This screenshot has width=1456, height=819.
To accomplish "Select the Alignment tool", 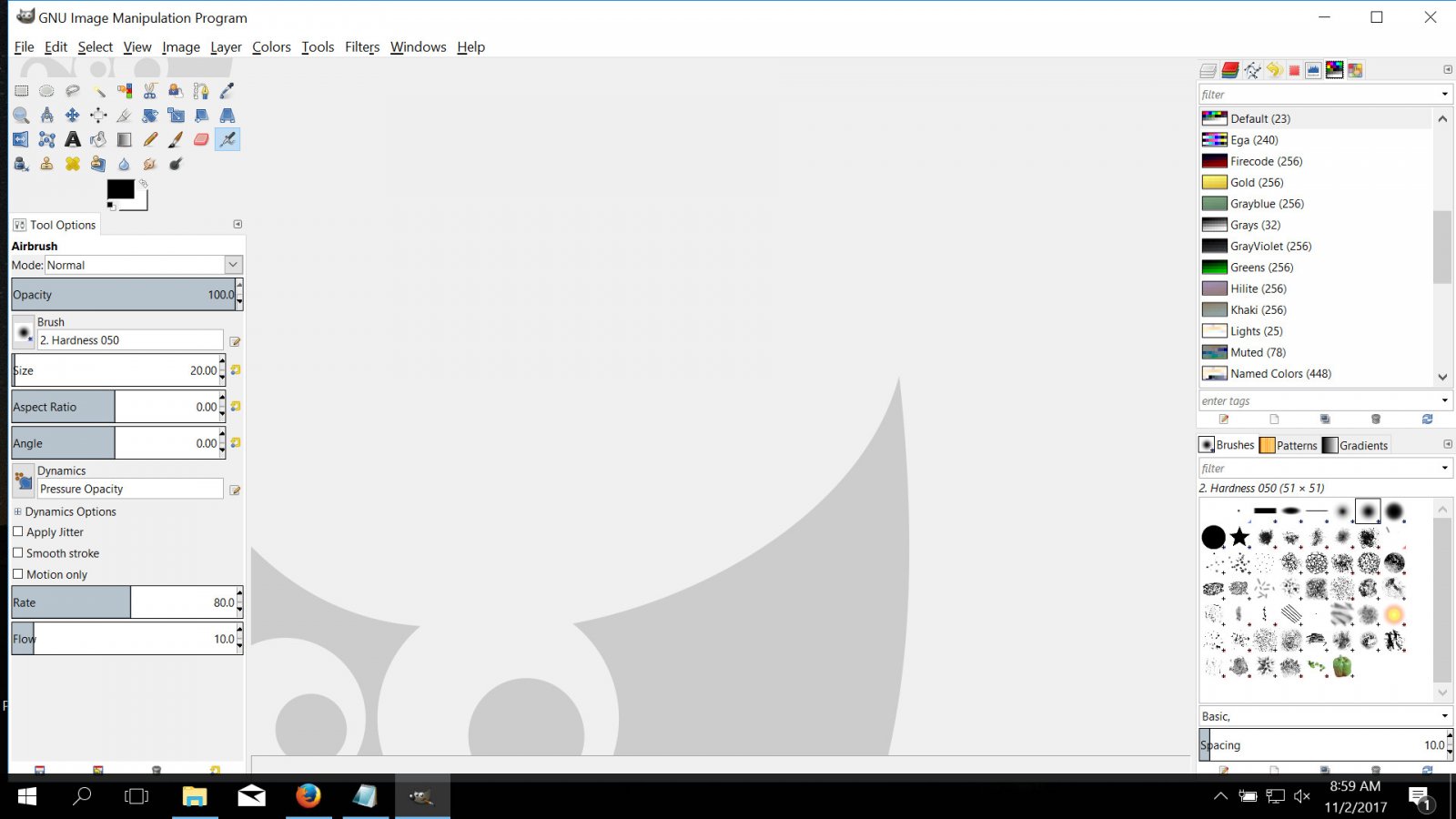I will pyautogui.click(x=98, y=116).
